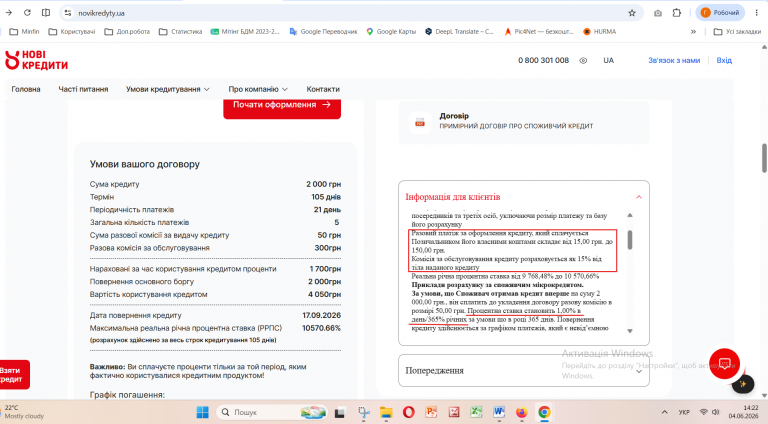Switch site language with UA selector

608,60
